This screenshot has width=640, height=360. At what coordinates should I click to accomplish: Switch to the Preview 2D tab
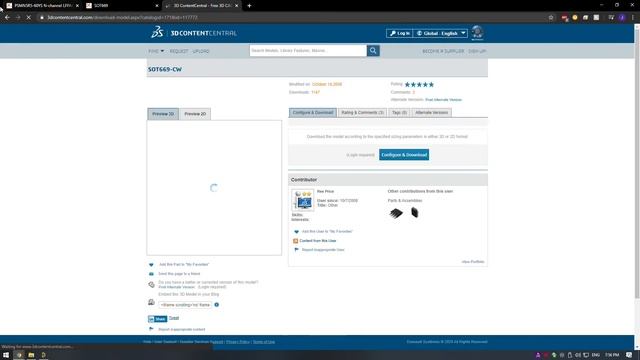195,114
